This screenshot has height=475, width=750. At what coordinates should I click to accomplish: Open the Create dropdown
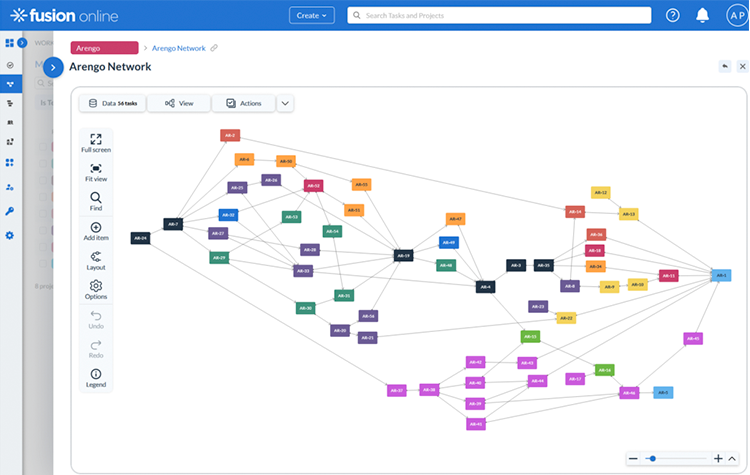(x=311, y=15)
